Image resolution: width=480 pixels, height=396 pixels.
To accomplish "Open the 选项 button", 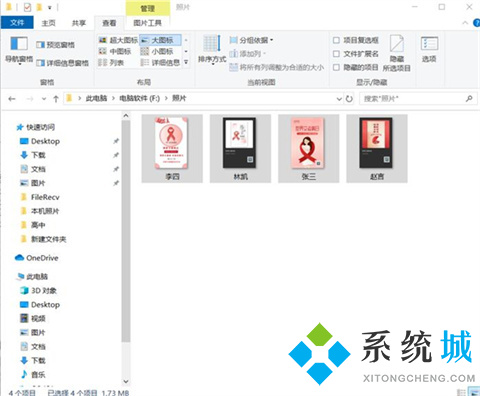I will [429, 50].
